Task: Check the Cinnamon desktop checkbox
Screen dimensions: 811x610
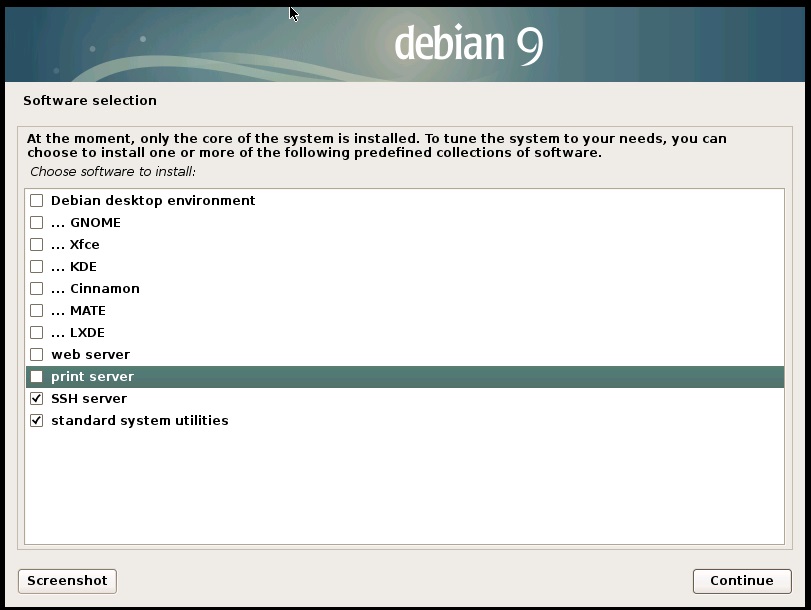Action: click(x=37, y=289)
